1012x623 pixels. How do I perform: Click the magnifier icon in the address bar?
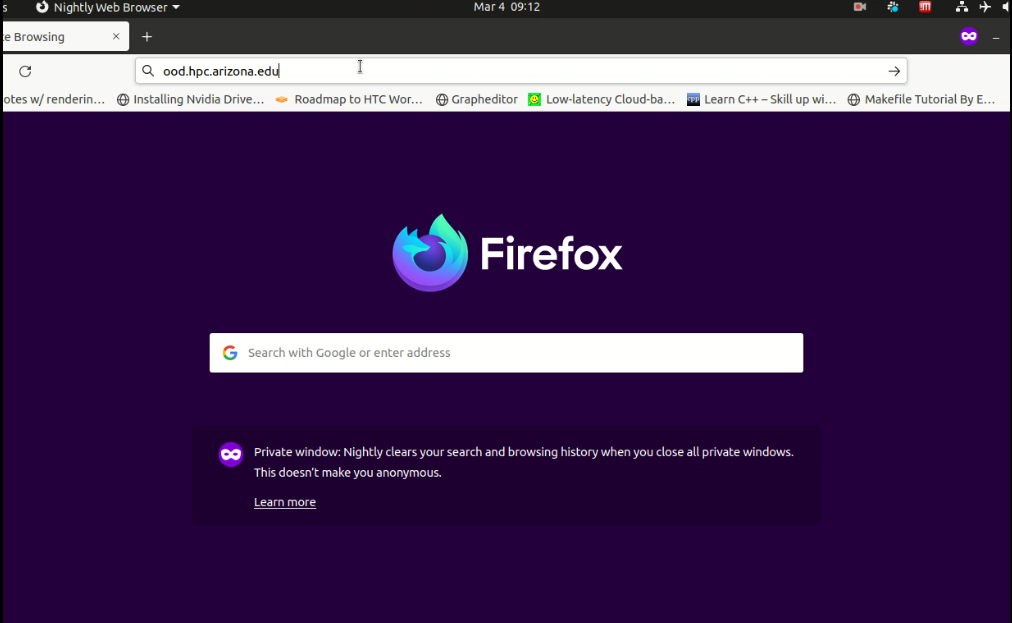click(148, 71)
